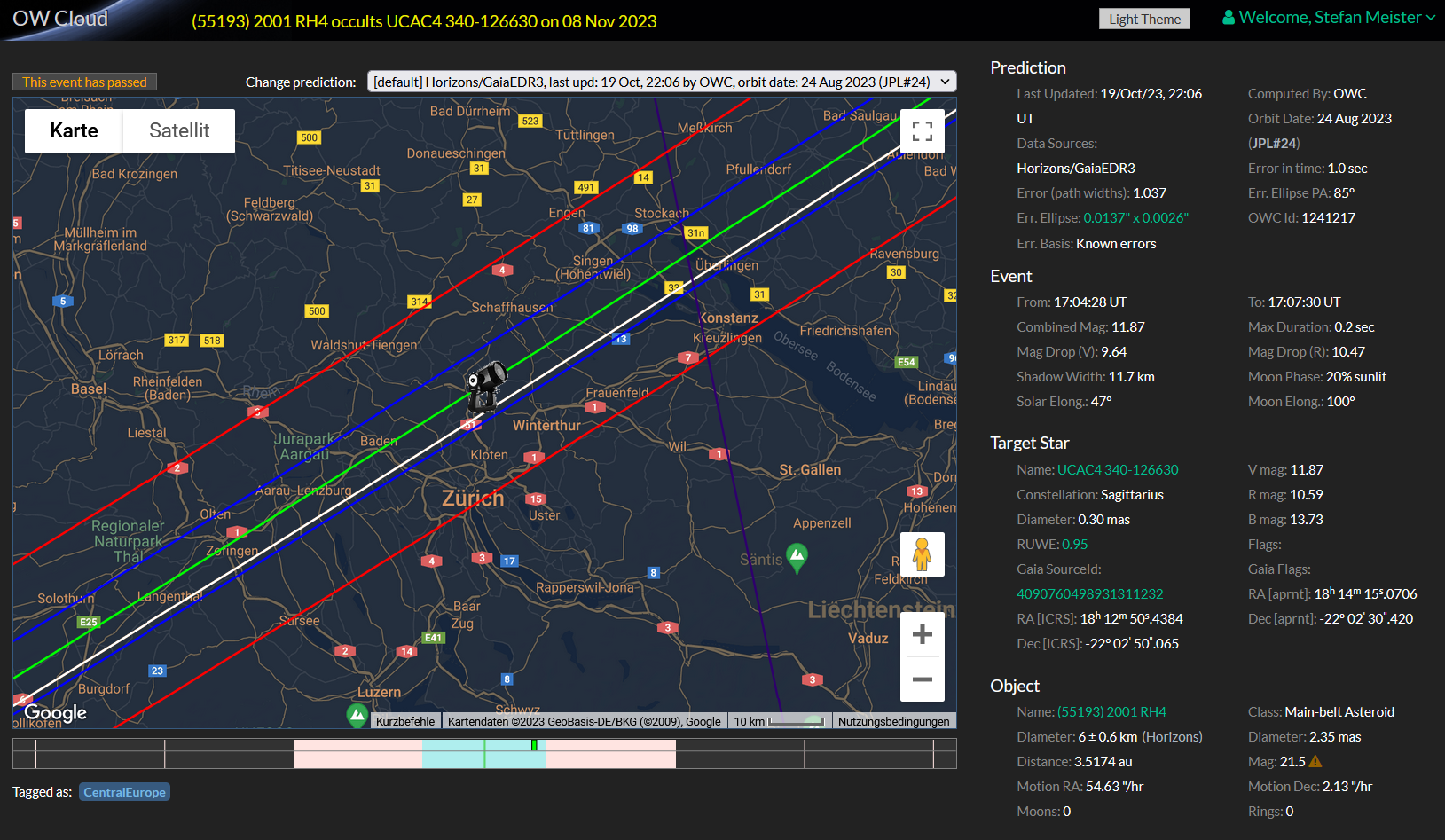This screenshot has height=840, width=1445.
Task: Zoom out of the map
Action: 923,679
